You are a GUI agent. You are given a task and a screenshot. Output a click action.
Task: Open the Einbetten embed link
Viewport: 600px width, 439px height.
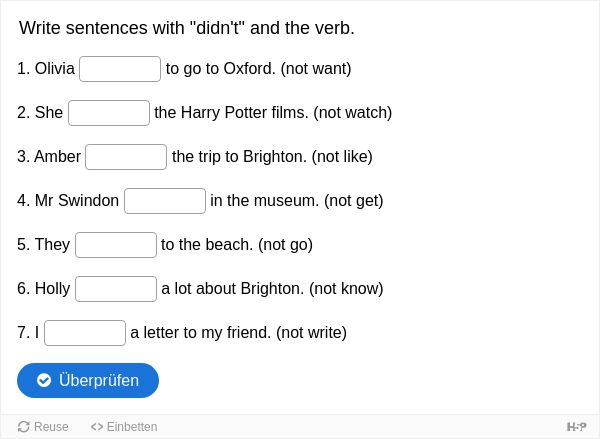pos(124,427)
